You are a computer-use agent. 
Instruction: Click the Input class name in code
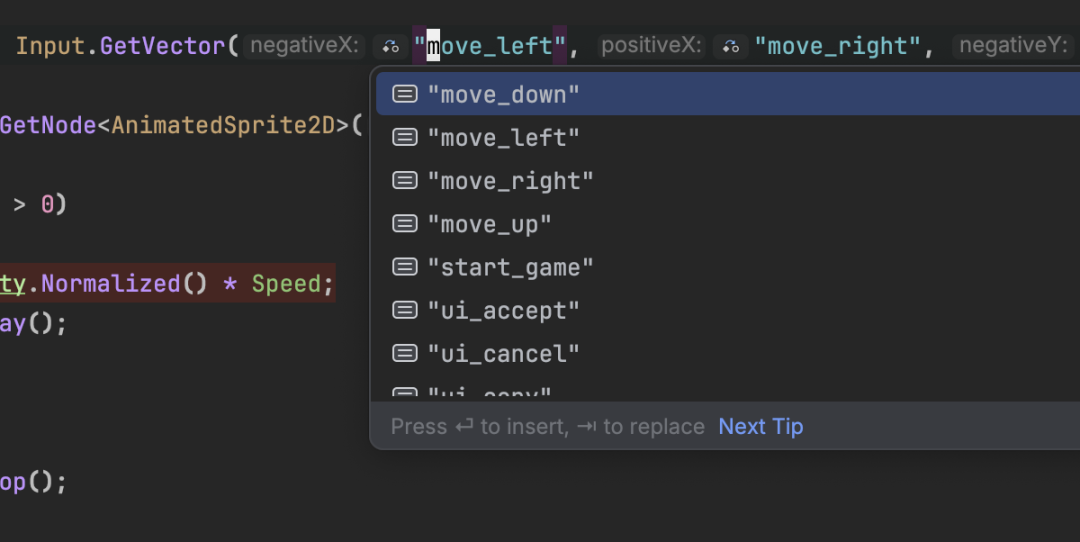54,46
